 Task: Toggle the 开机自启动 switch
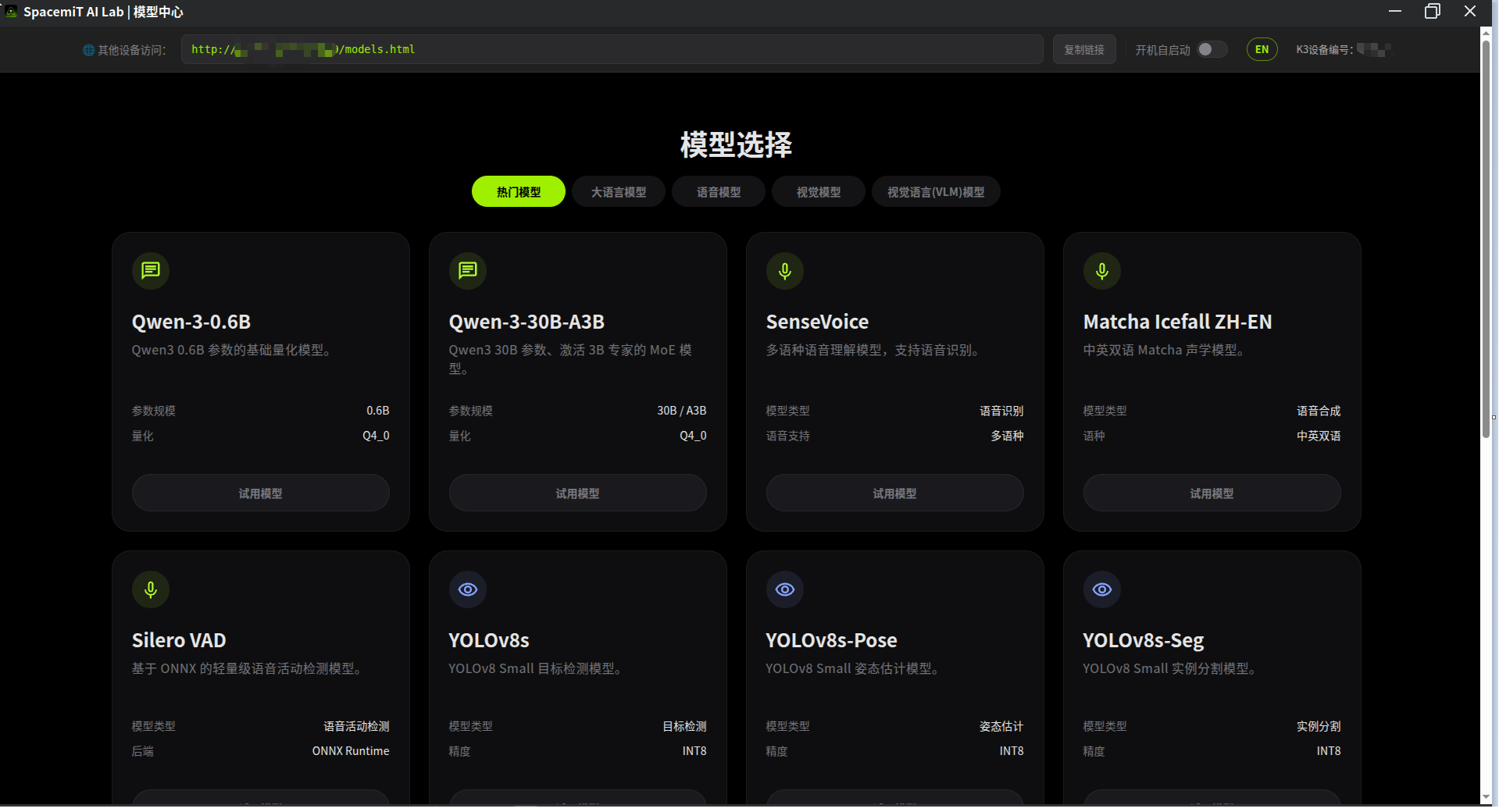pyautogui.click(x=1212, y=49)
